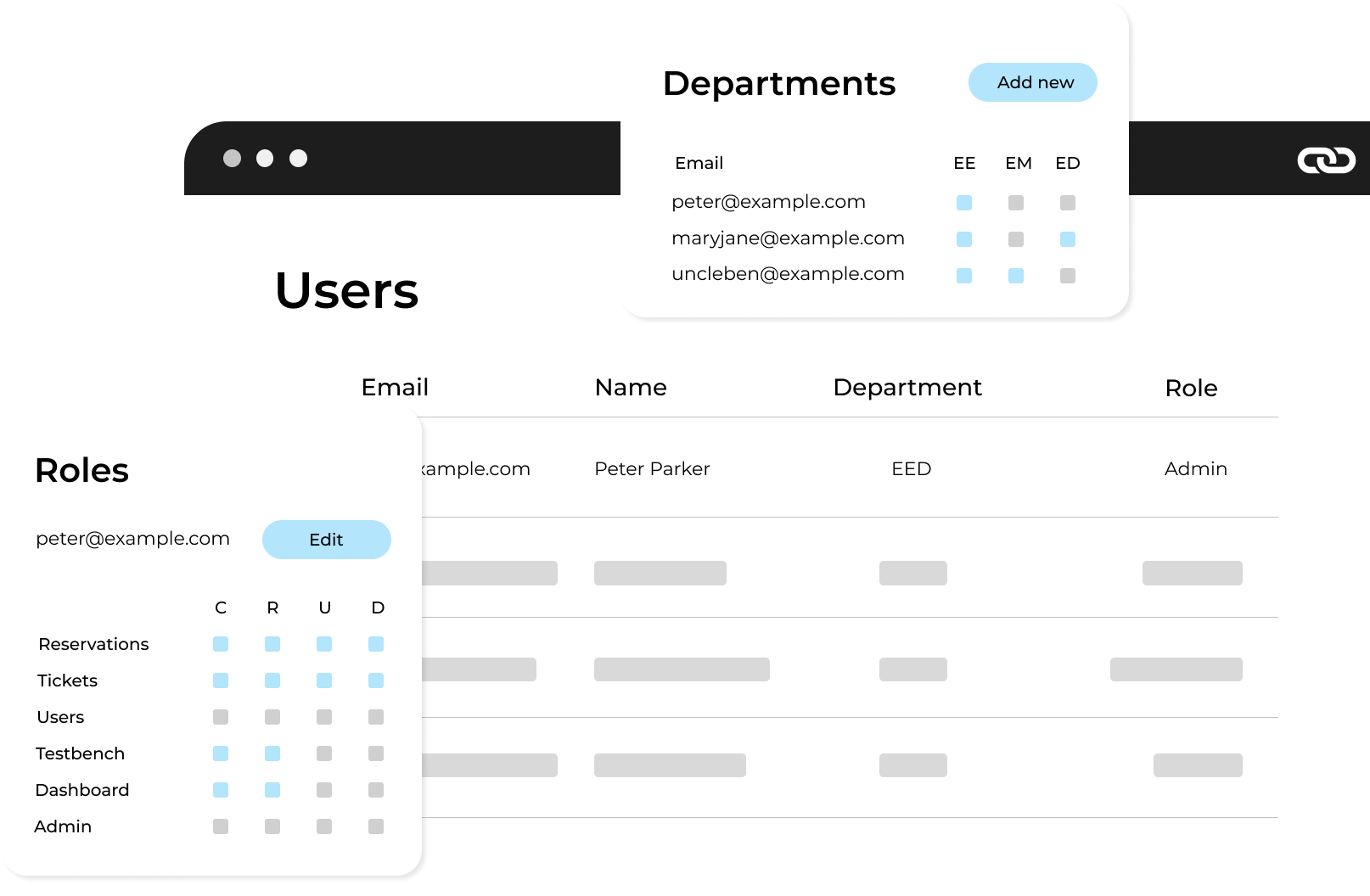Click Edit button for peter@example.com roles

pyautogui.click(x=326, y=540)
